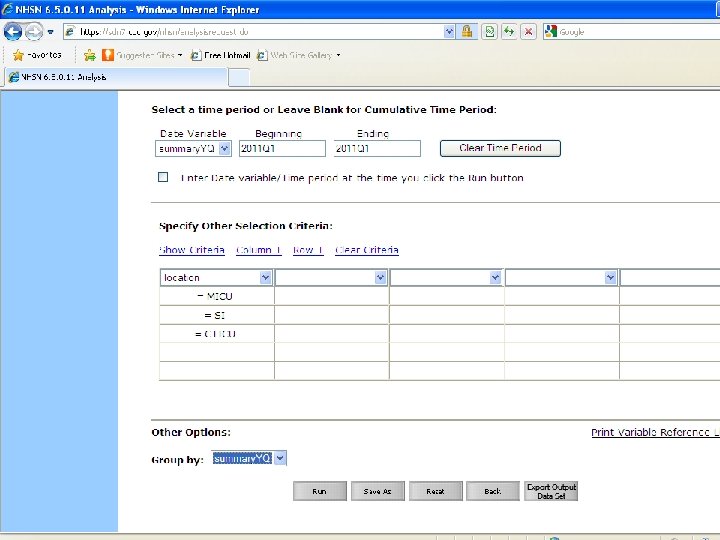Open the Suggested Sites favorites item
This screenshot has width=720, height=540.
point(142,55)
